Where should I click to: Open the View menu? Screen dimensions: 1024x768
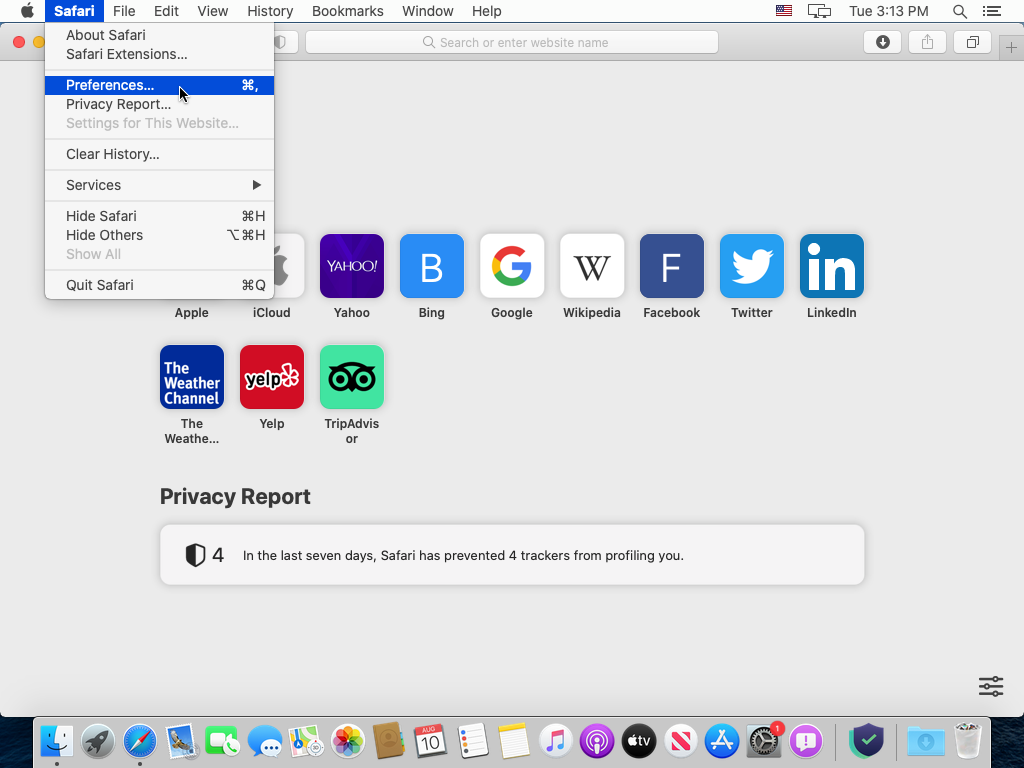(212, 11)
